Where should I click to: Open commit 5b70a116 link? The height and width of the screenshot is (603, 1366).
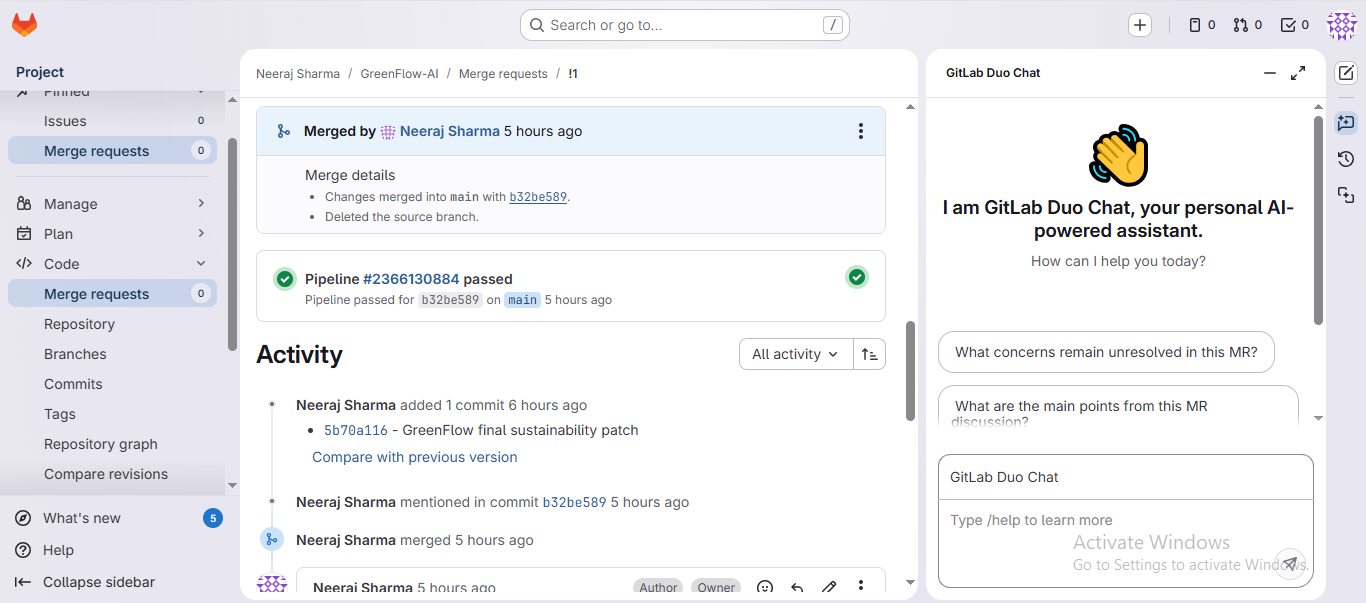[x=355, y=431]
